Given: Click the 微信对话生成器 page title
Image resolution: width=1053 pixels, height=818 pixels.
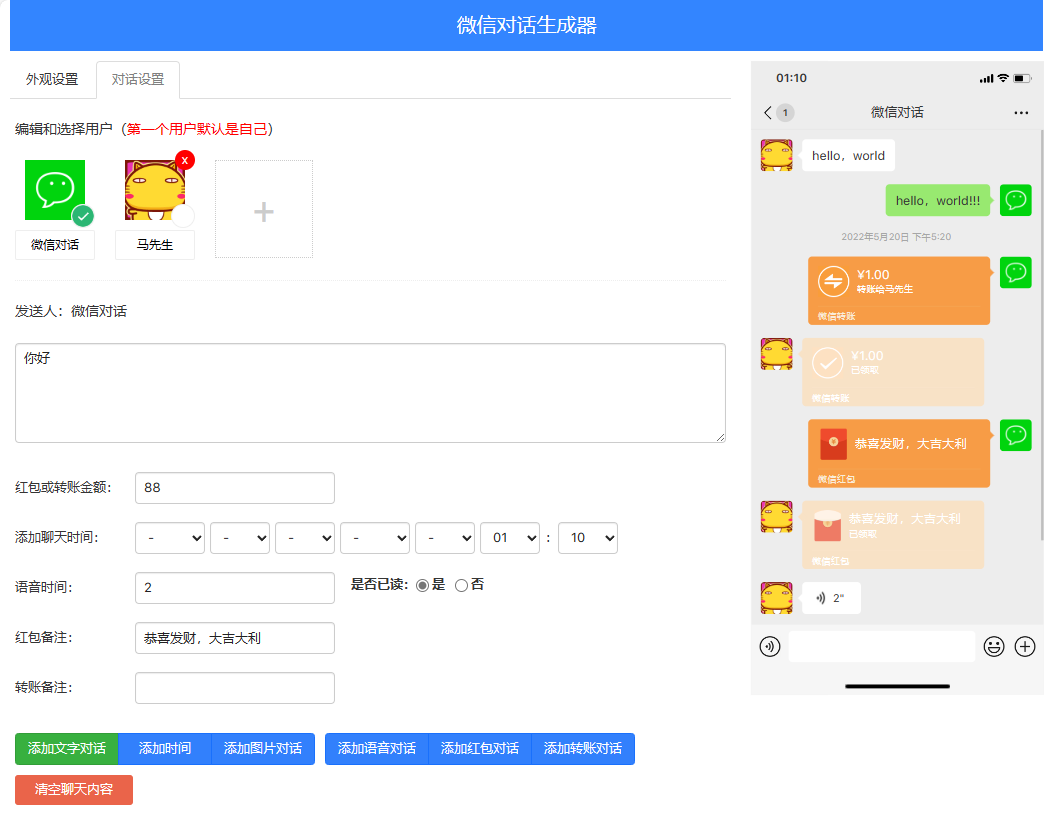Looking at the screenshot, I should click(526, 26).
